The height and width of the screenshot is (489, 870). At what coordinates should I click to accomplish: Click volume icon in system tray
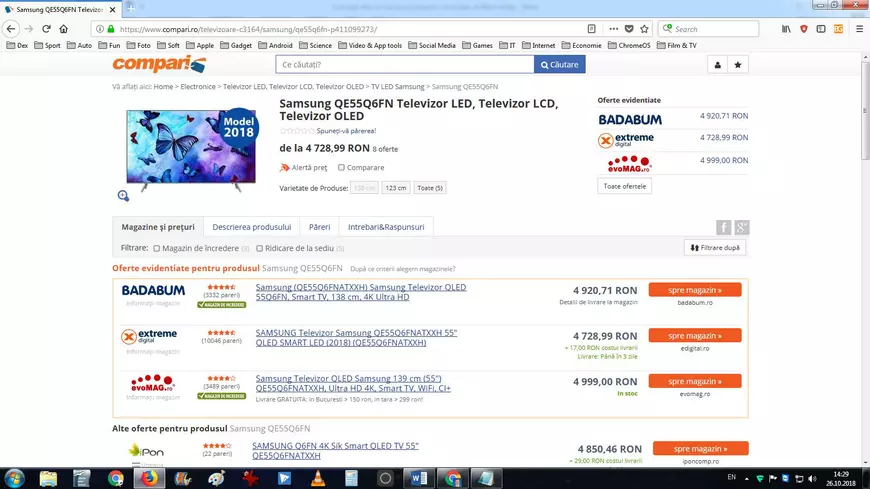pos(812,478)
